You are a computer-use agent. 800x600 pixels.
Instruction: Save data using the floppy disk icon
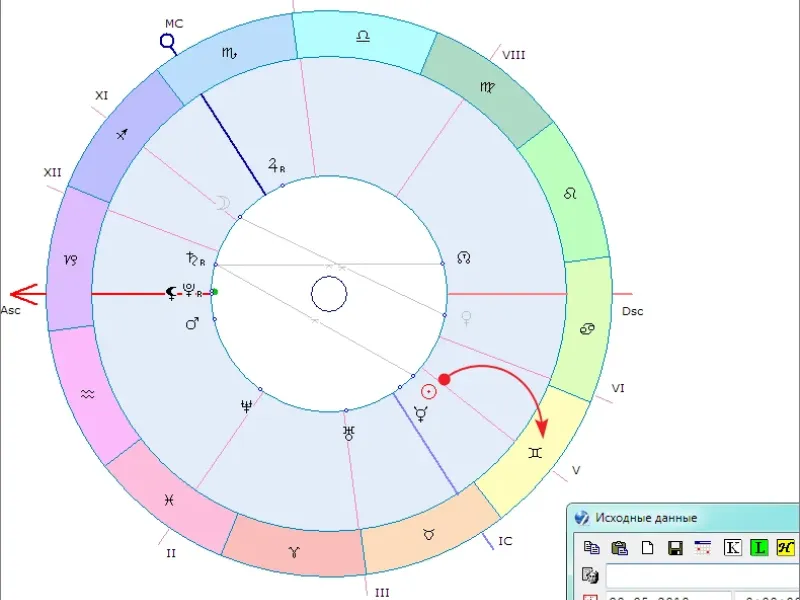(674, 548)
